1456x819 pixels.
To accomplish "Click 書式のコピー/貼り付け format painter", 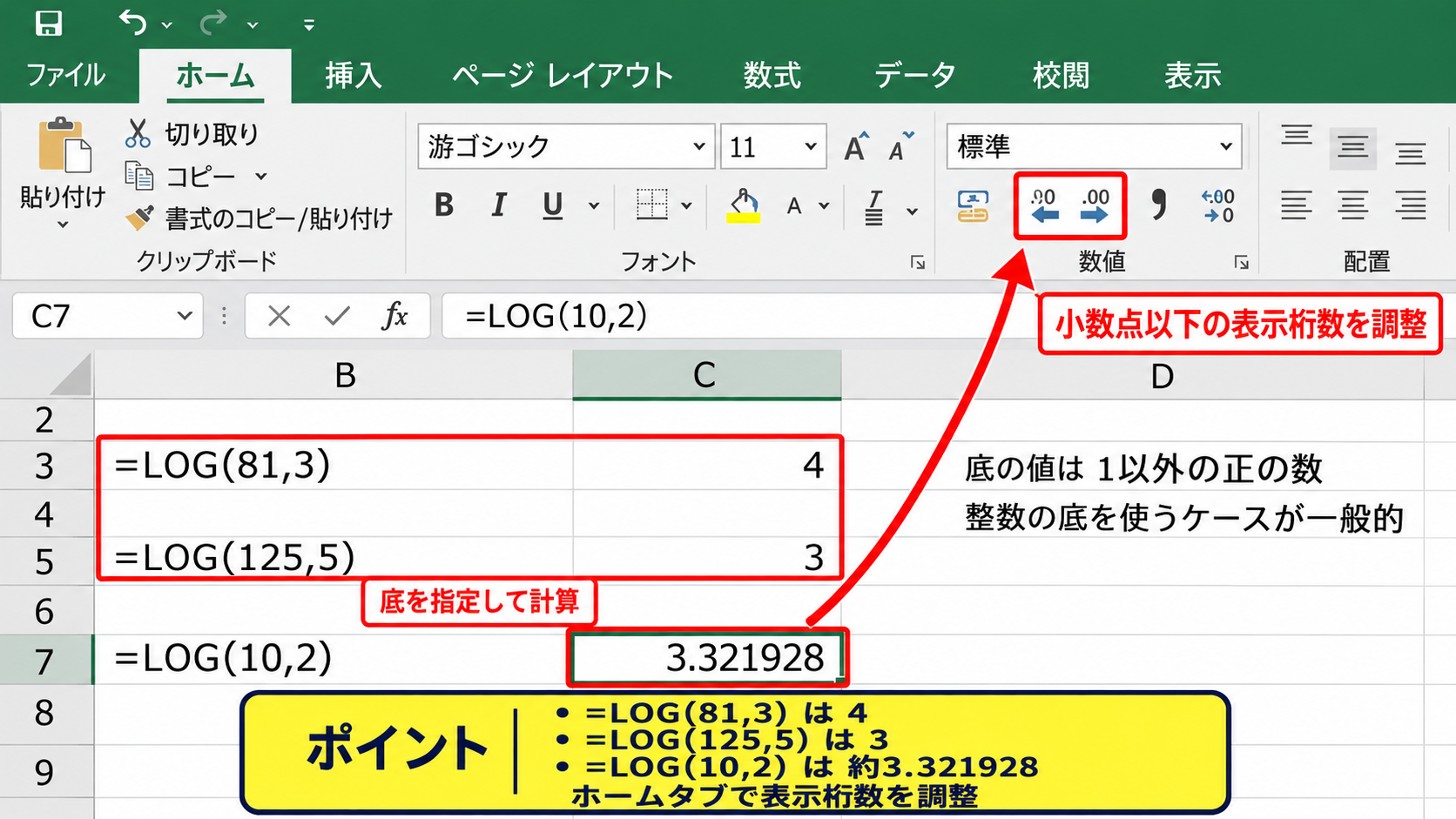I will tap(259, 218).
